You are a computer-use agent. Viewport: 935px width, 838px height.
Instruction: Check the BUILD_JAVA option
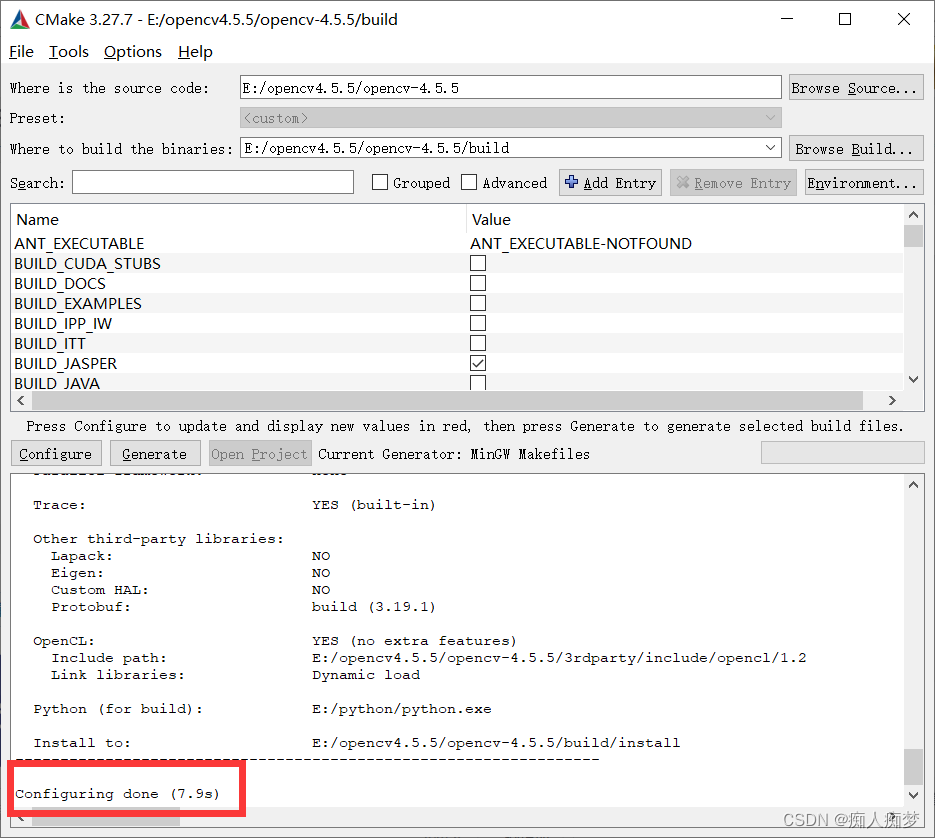[478, 382]
